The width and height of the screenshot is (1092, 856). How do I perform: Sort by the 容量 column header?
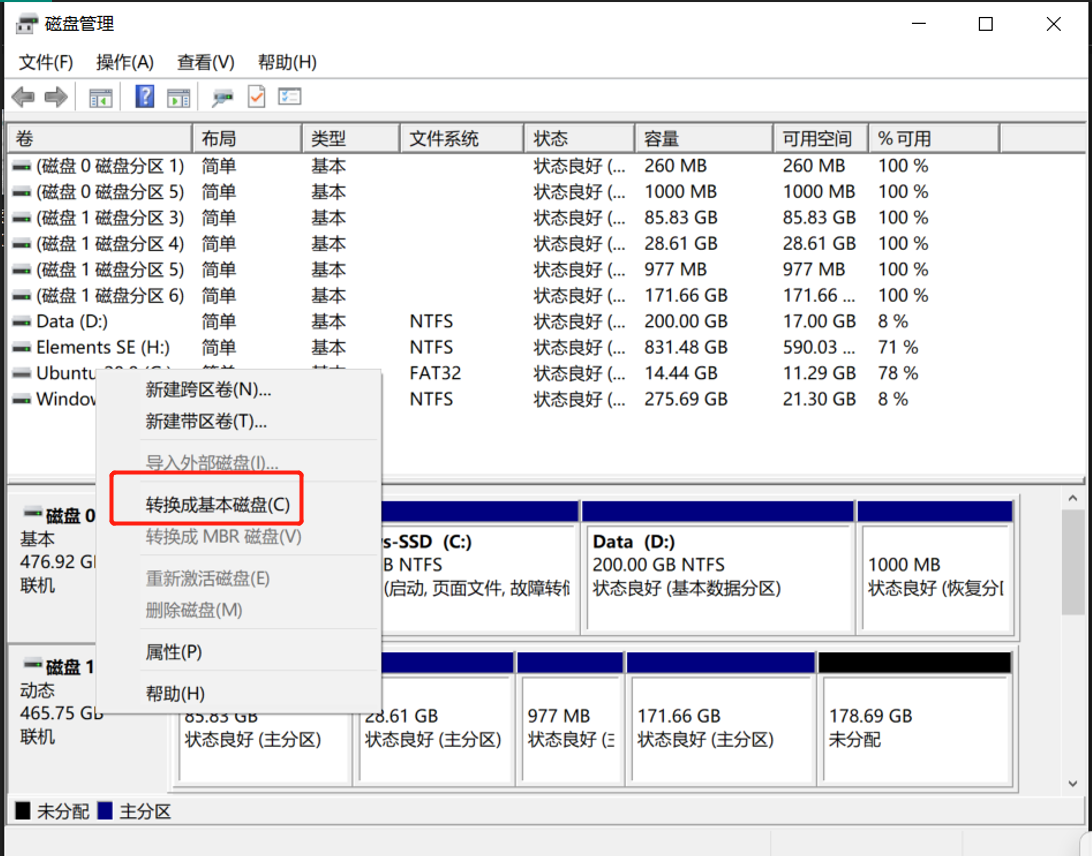coord(704,139)
